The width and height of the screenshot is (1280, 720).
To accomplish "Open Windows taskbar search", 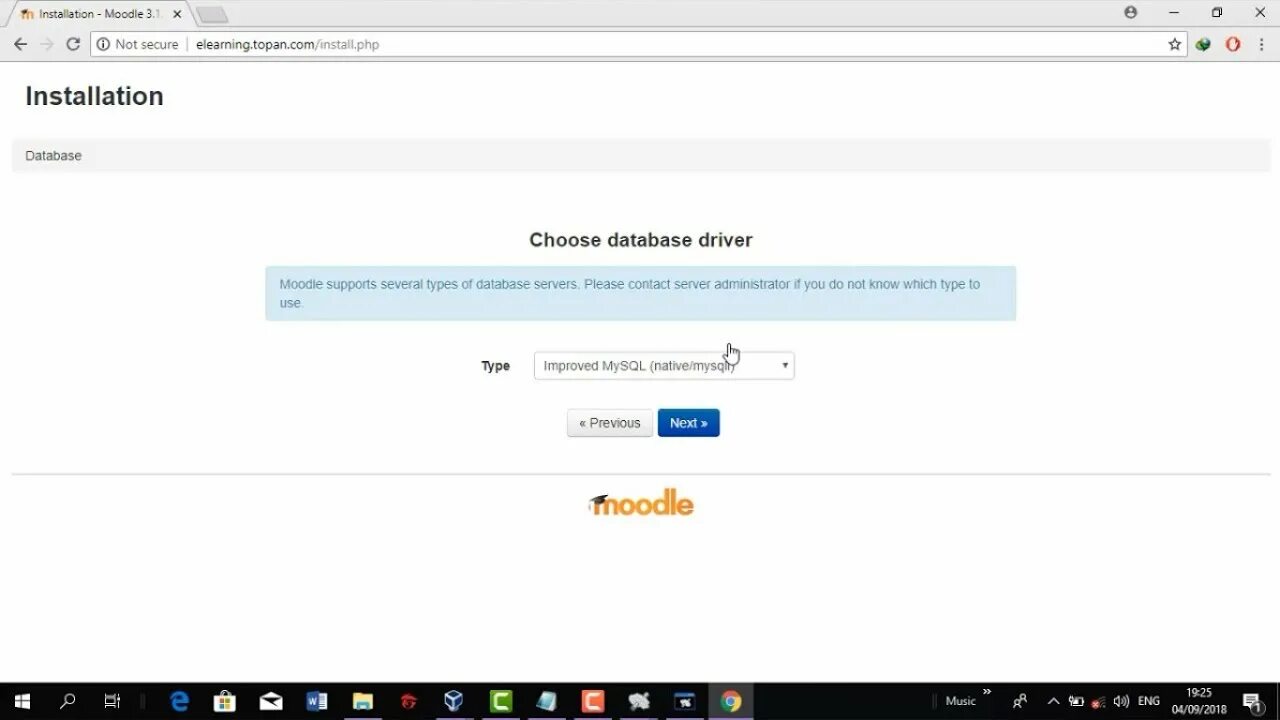I will coord(67,701).
